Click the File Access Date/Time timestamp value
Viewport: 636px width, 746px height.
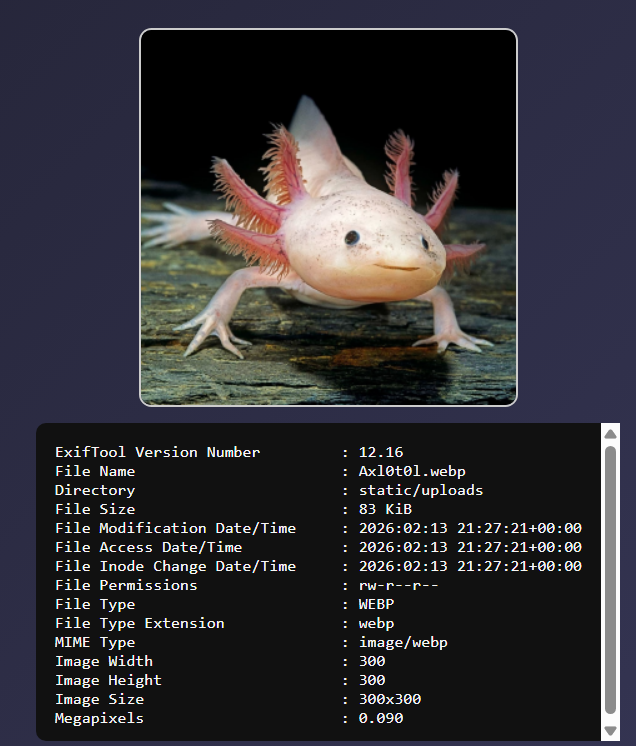coord(470,547)
